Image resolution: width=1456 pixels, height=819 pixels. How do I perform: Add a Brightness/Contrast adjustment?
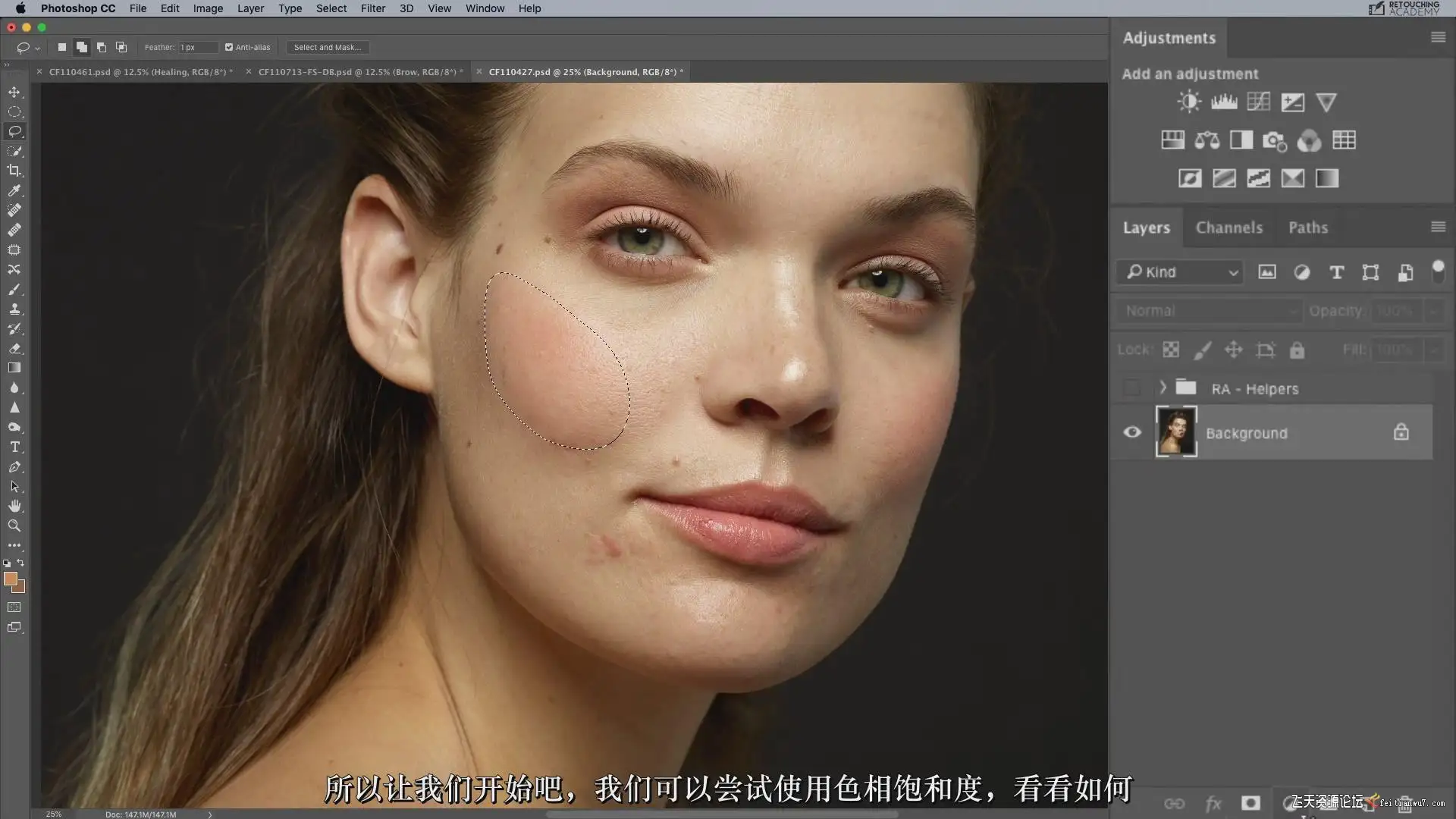tap(1188, 102)
